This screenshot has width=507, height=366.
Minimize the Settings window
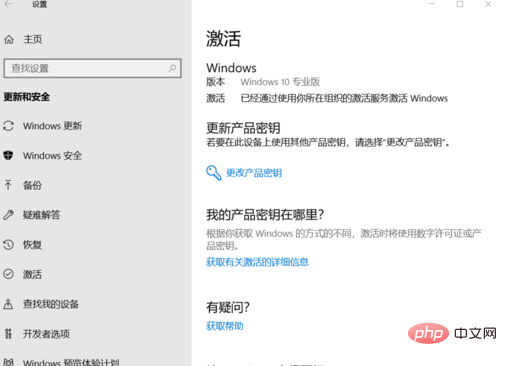click(x=432, y=4)
